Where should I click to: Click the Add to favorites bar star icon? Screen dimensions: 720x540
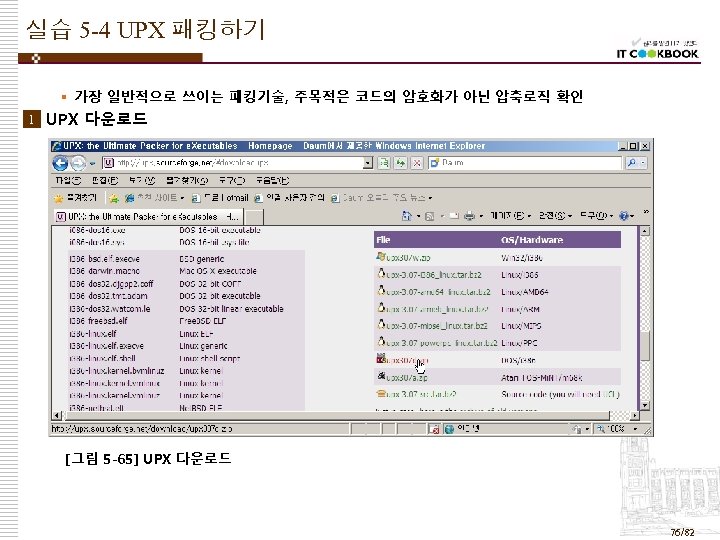point(114,198)
